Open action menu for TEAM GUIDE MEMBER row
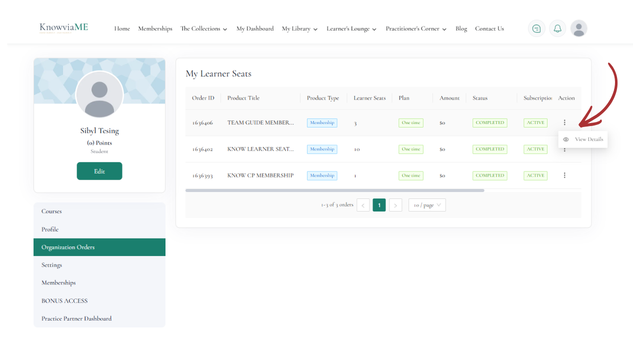The width and height of the screenshot is (640, 360). [x=564, y=122]
